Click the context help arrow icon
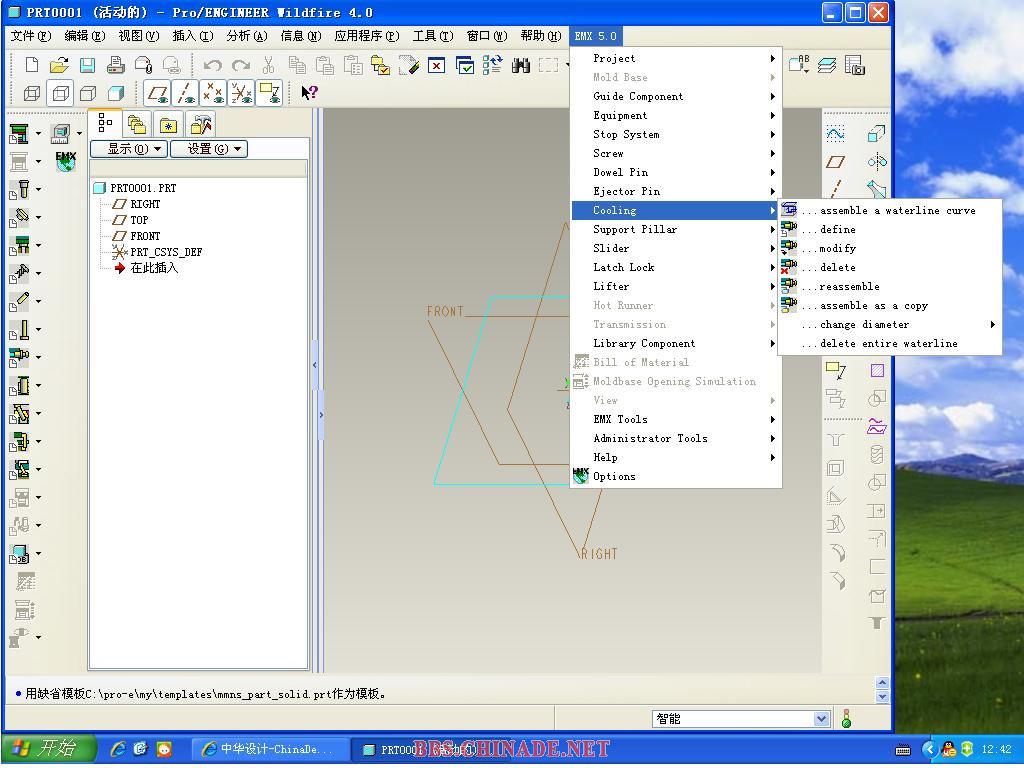The height and width of the screenshot is (768, 1024). pyautogui.click(x=309, y=93)
